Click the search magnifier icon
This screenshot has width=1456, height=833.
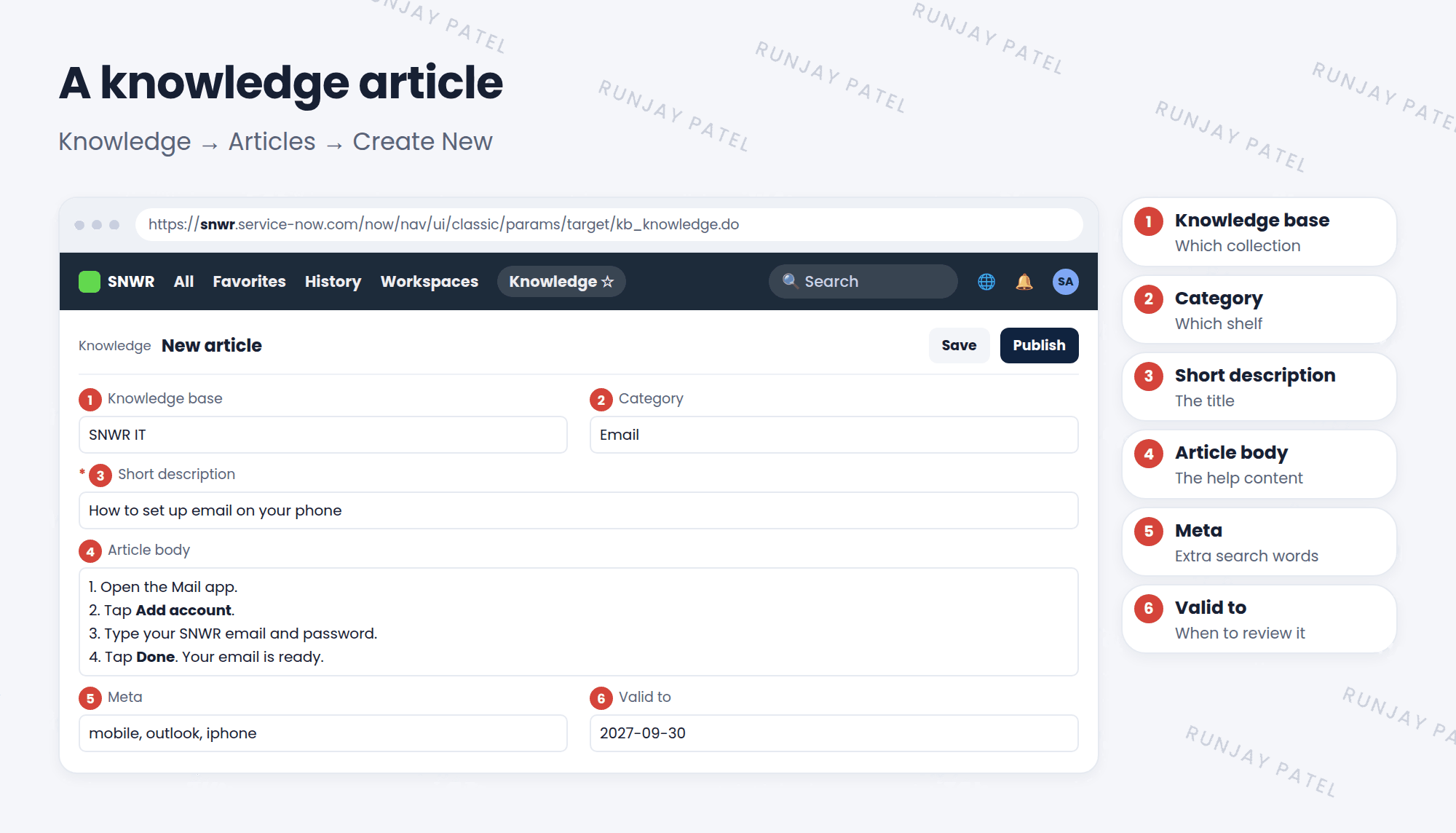[790, 281]
